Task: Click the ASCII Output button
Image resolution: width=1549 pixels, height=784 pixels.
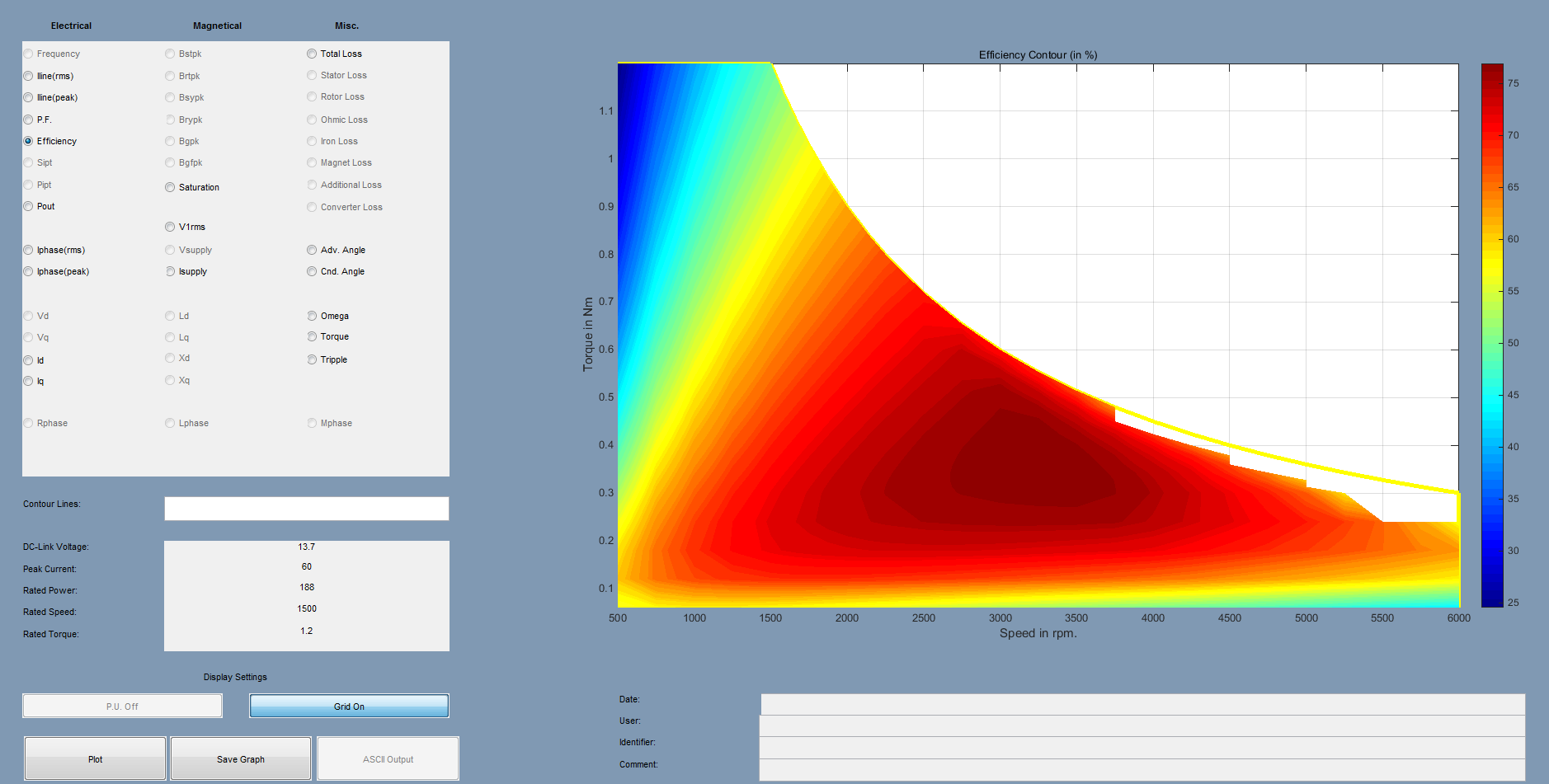Action: [x=388, y=758]
